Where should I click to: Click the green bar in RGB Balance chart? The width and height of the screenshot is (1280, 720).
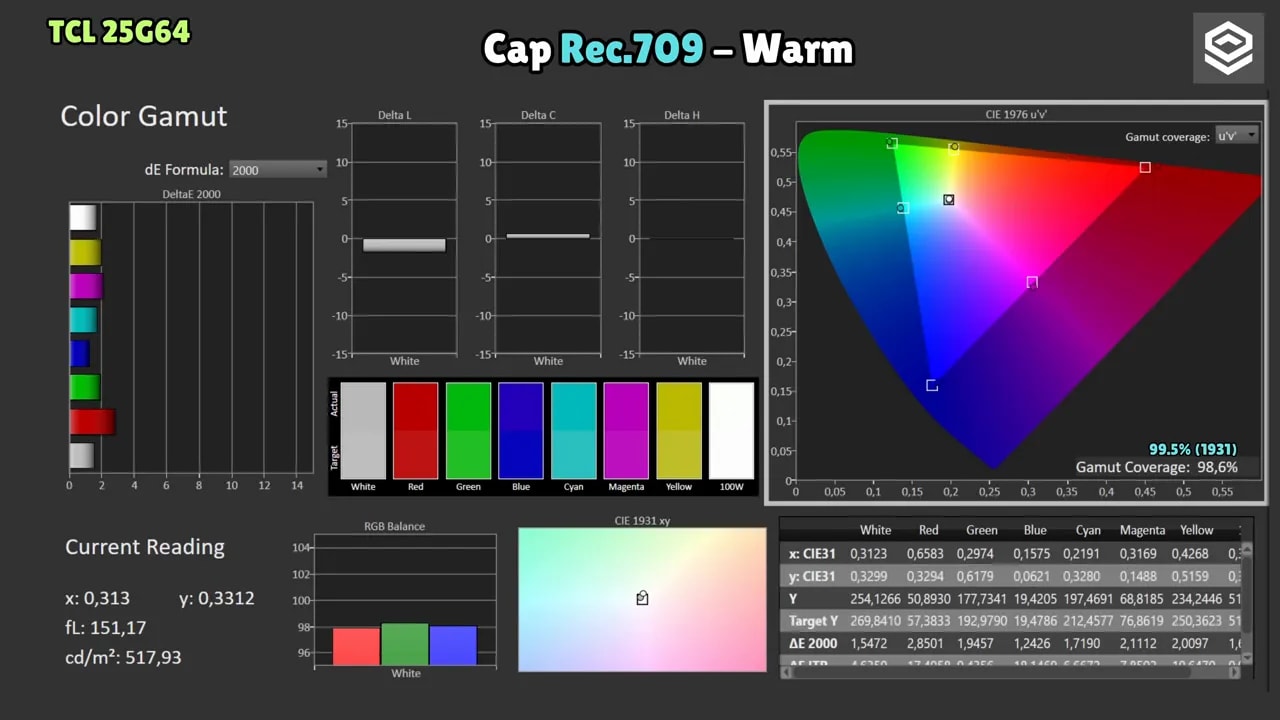(405, 644)
